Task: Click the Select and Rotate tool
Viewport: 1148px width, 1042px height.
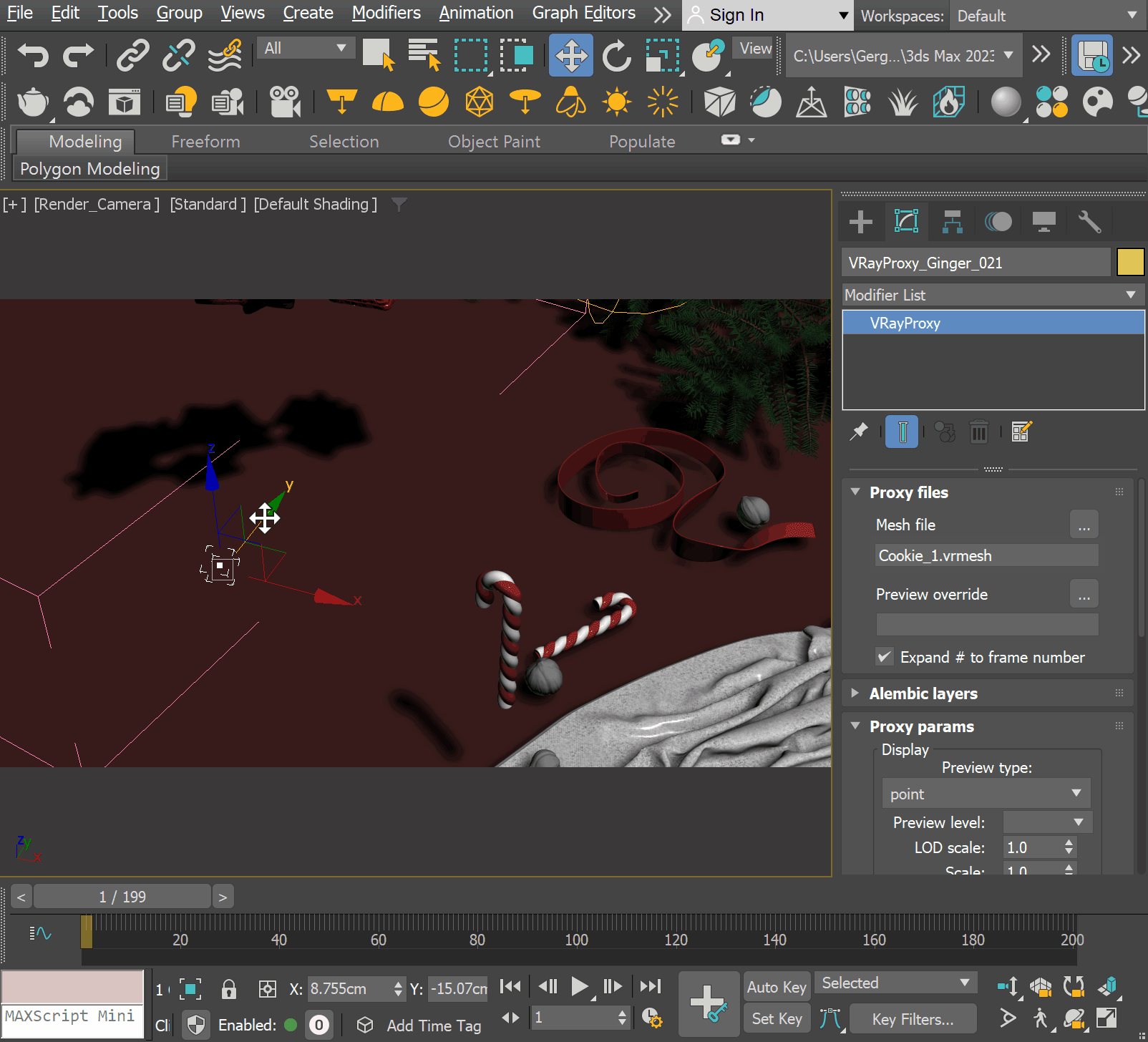Action: pyautogui.click(x=616, y=56)
